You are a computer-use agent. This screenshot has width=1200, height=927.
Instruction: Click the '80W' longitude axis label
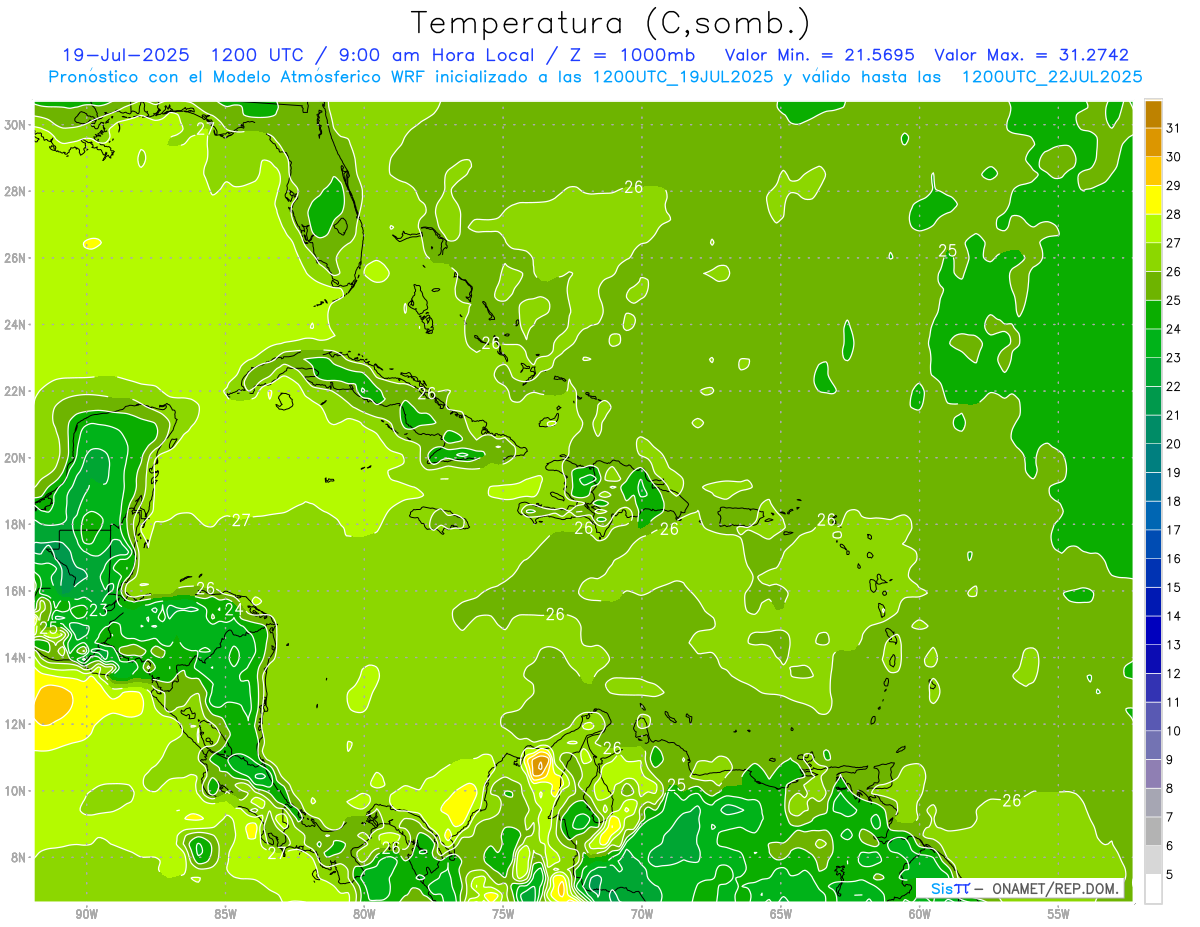[364, 914]
